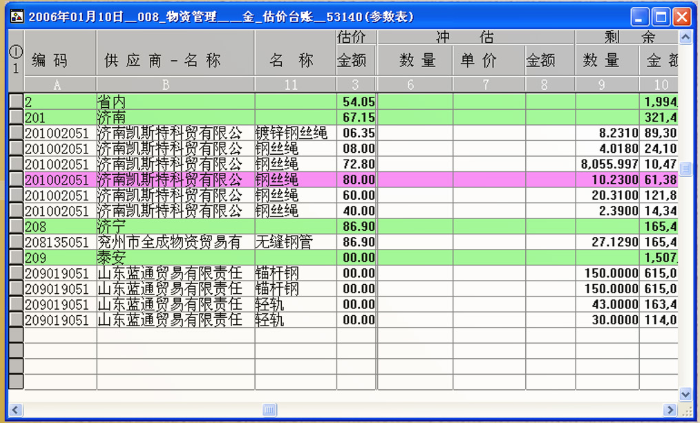Viewport: 700px width, 423px height.
Task: Click the horizontal scrollbar thumb
Action: point(269,410)
